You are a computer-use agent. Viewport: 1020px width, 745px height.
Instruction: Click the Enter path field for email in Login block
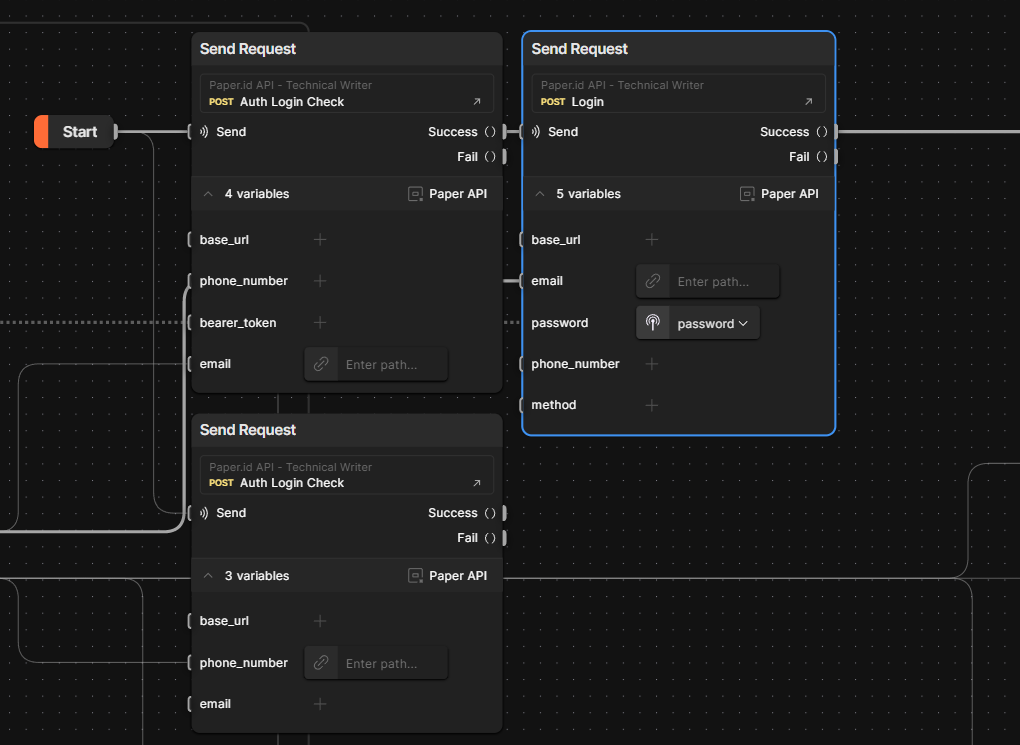(x=724, y=282)
